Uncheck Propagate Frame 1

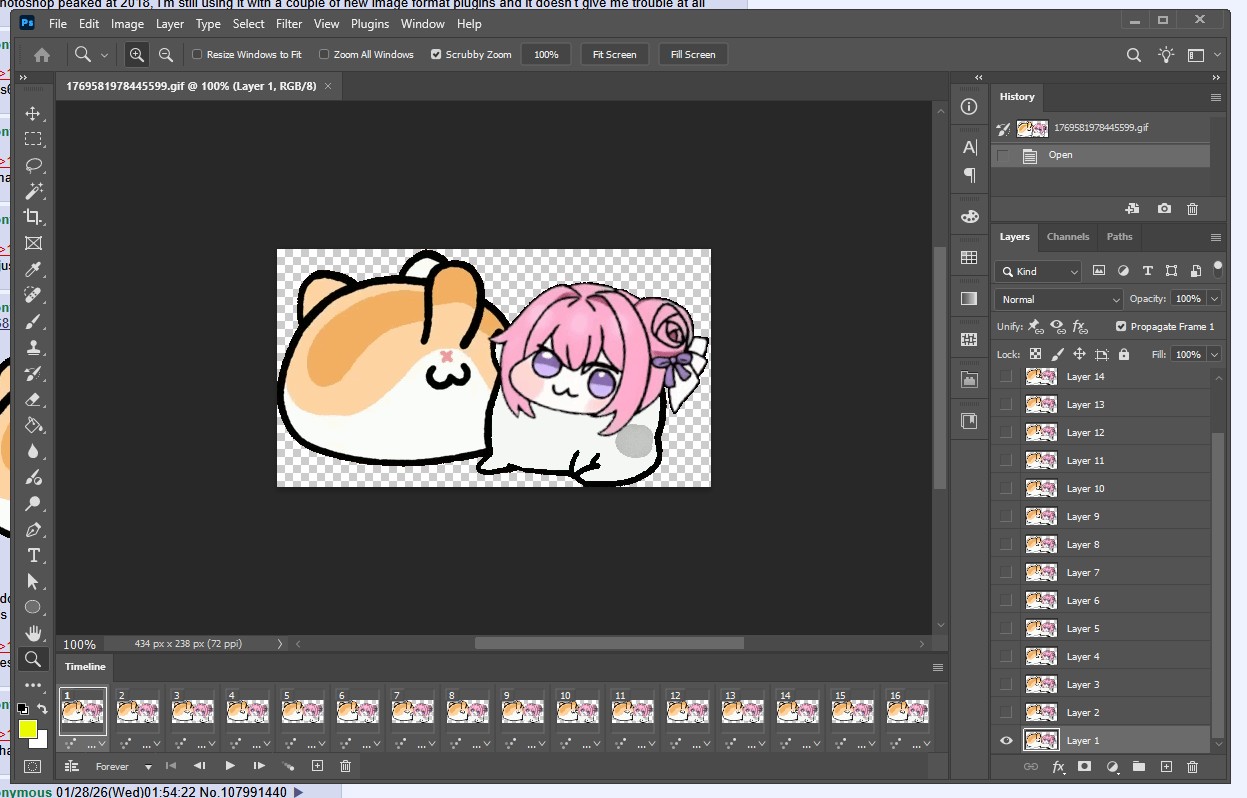[x=1121, y=327]
